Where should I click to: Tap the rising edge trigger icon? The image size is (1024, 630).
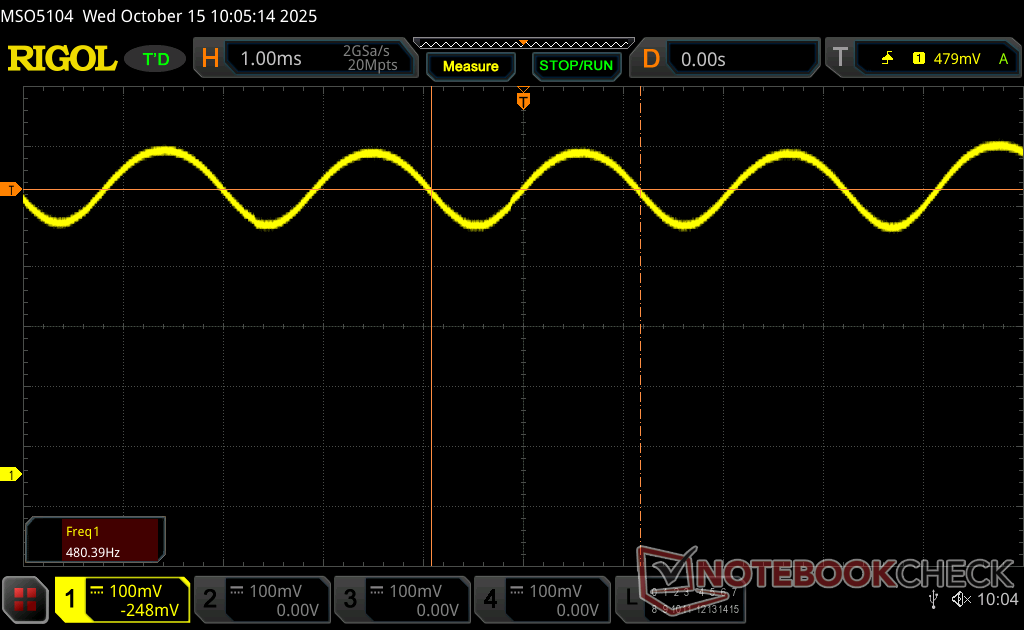coord(887,59)
